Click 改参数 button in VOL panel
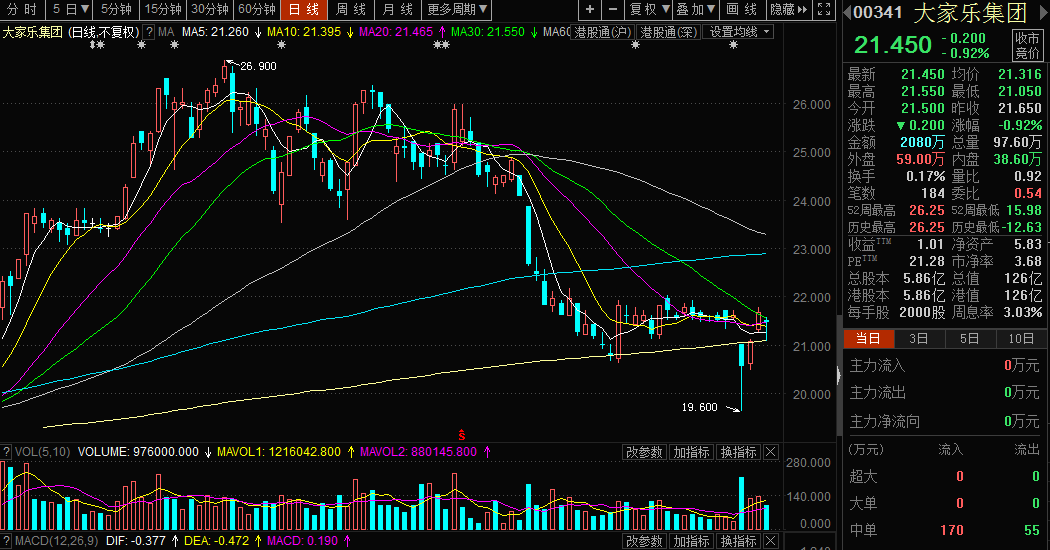This screenshot has height=550, width=1050. [x=644, y=453]
